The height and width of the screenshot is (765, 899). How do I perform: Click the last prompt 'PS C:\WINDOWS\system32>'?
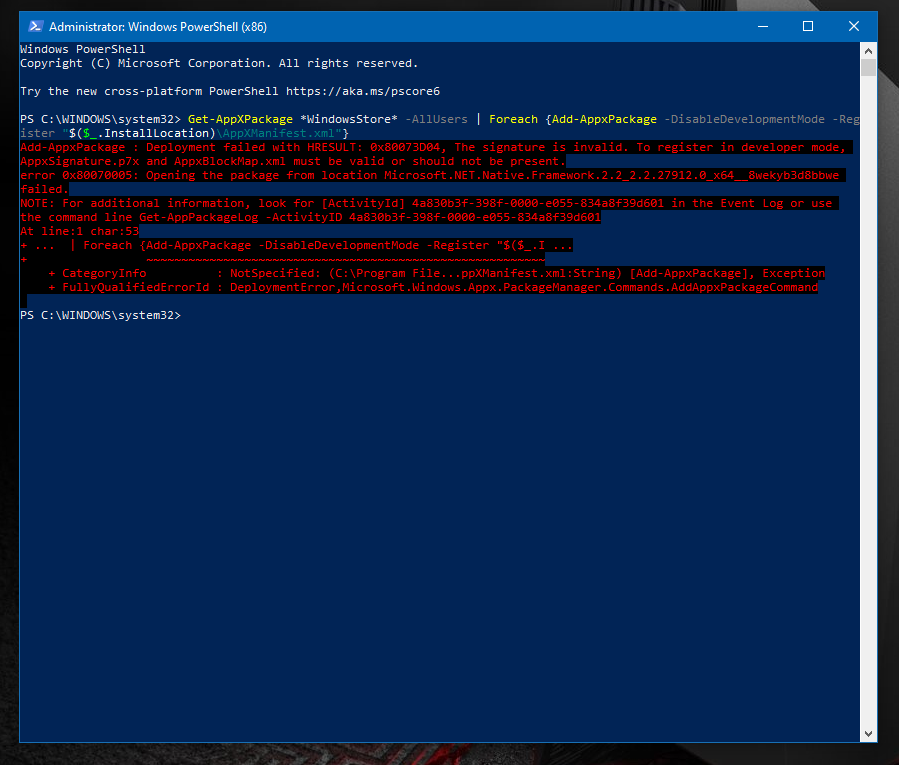click(x=100, y=315)
